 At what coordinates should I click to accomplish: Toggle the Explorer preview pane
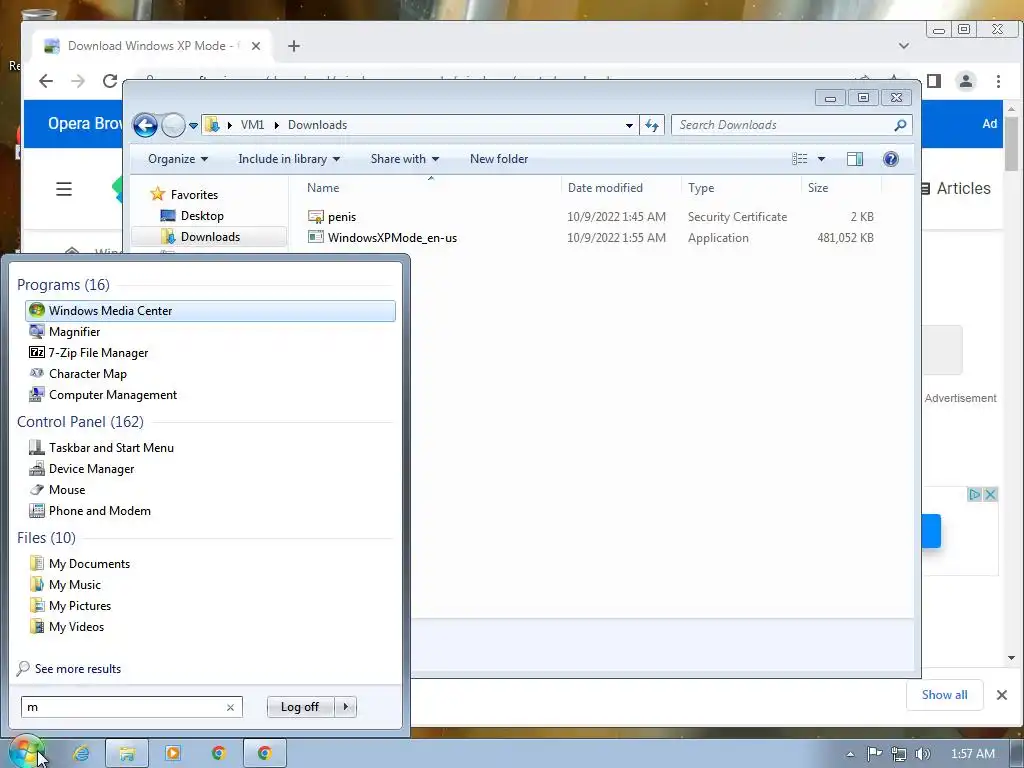pos(854,159)
